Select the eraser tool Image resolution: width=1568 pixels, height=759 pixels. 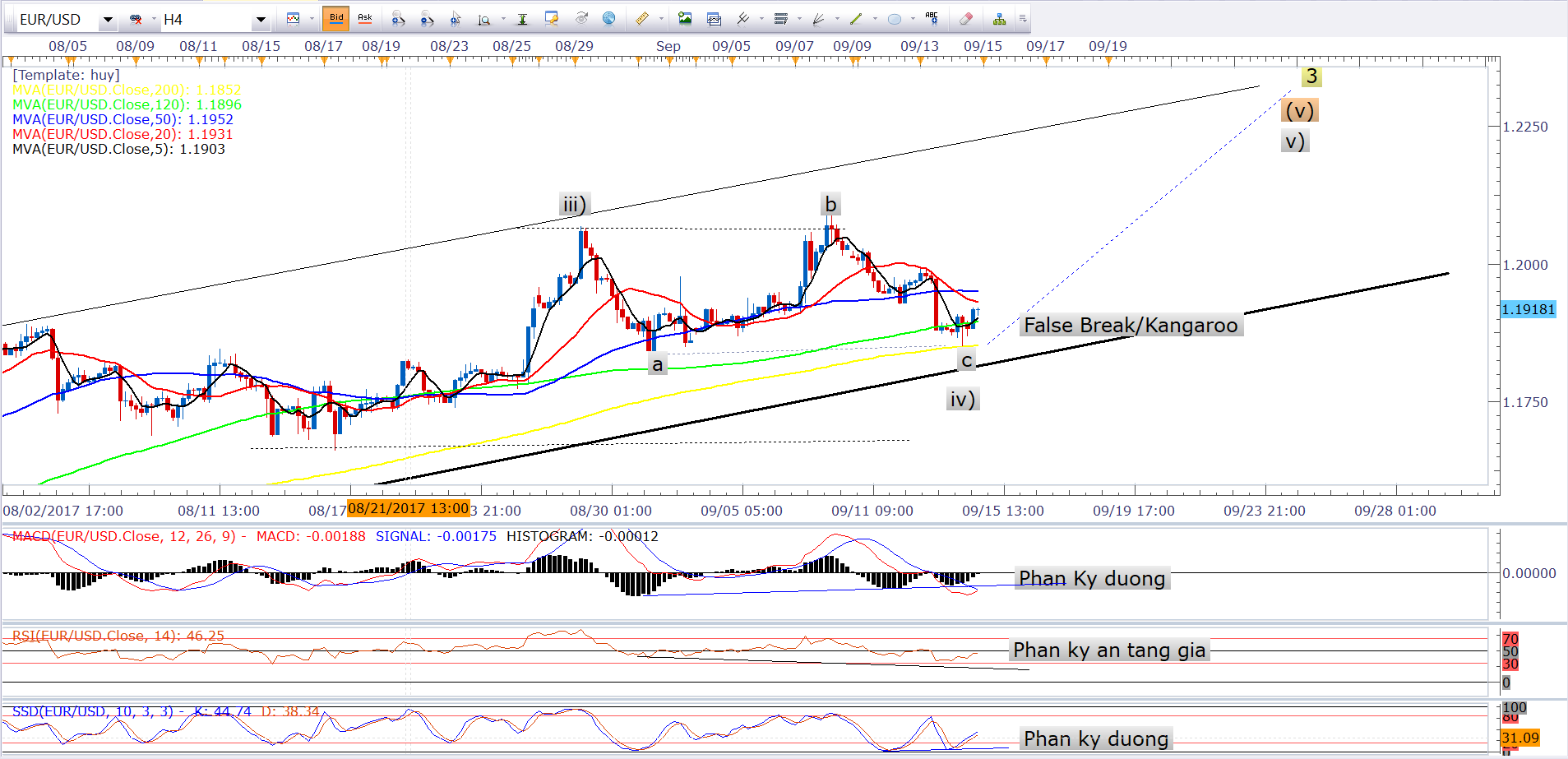pos(966,19)
